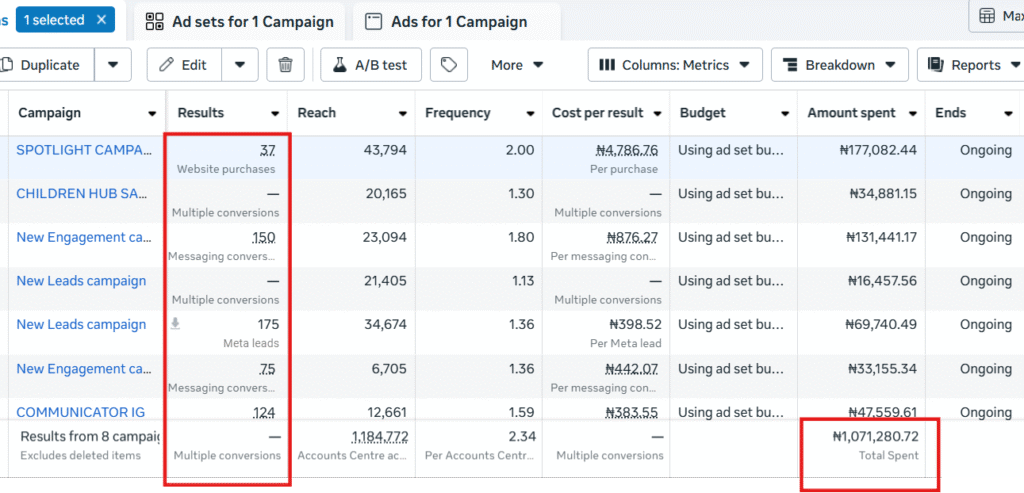Click the Results column header arrow
Screen dimensions: 1024x493
[x=275, y=114]
